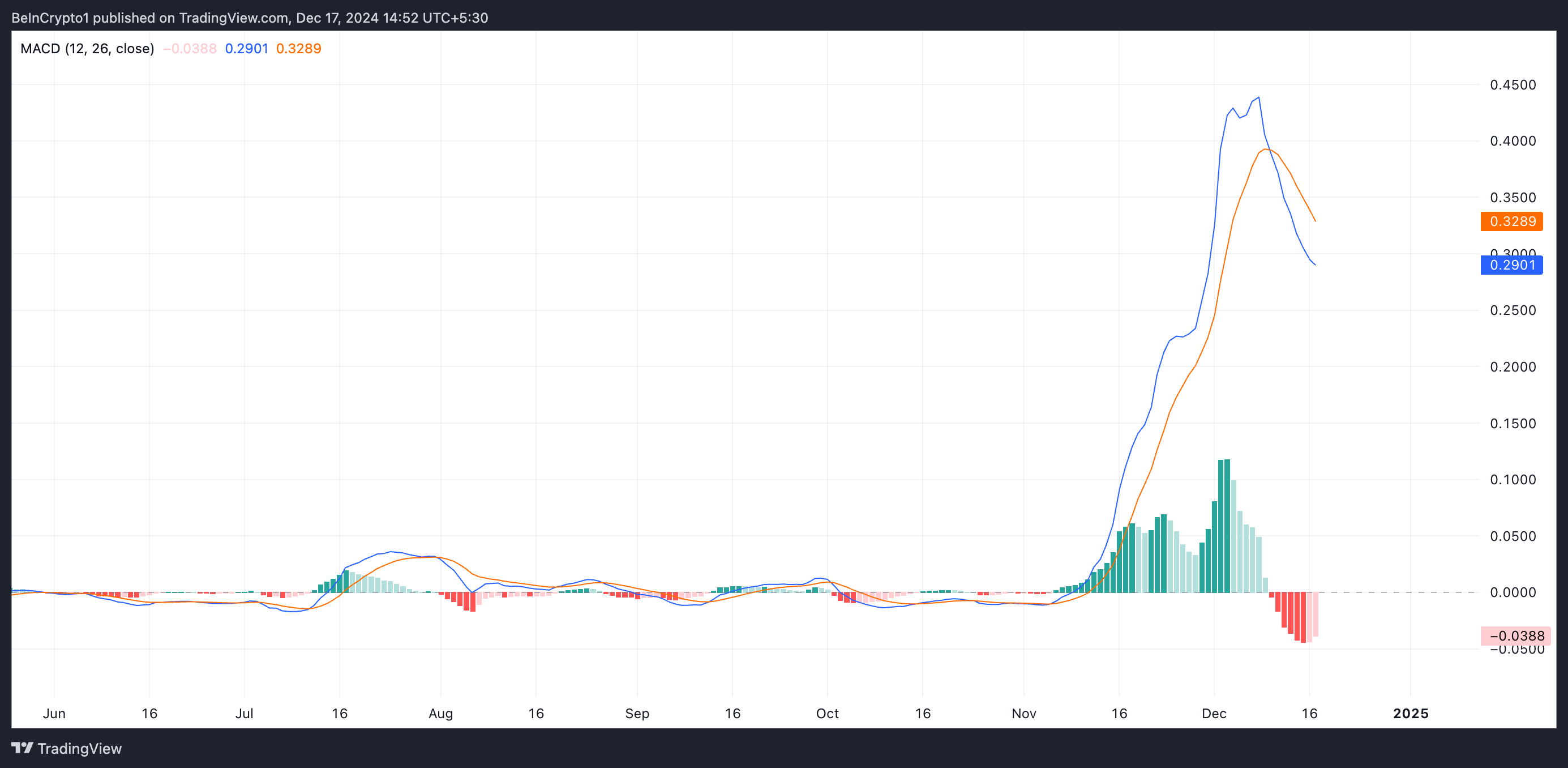
Task: Click the orange 0.3289 price axis label
Action: (x=1512, y=221)
